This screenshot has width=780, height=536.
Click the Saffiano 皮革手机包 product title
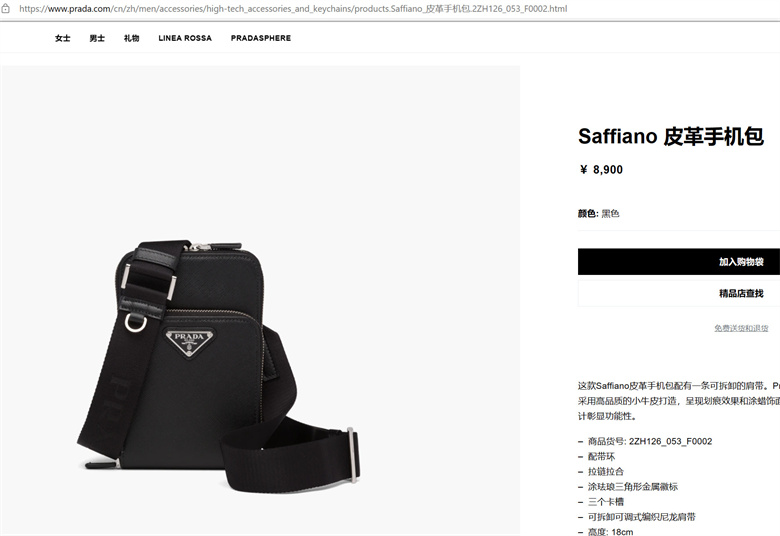tap(671, 137)
